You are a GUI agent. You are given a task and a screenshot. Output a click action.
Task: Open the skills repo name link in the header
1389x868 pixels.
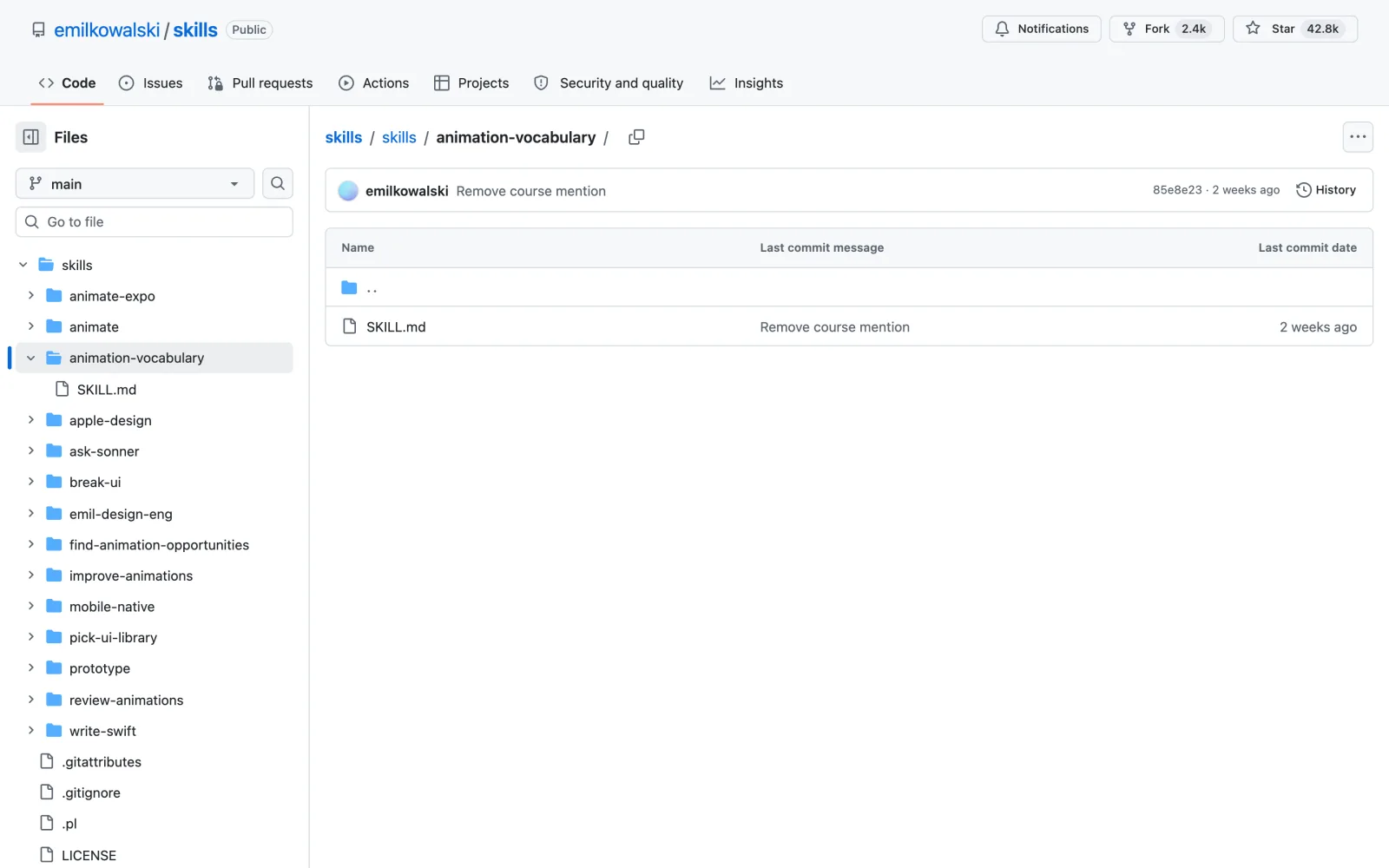pos(195,30)
